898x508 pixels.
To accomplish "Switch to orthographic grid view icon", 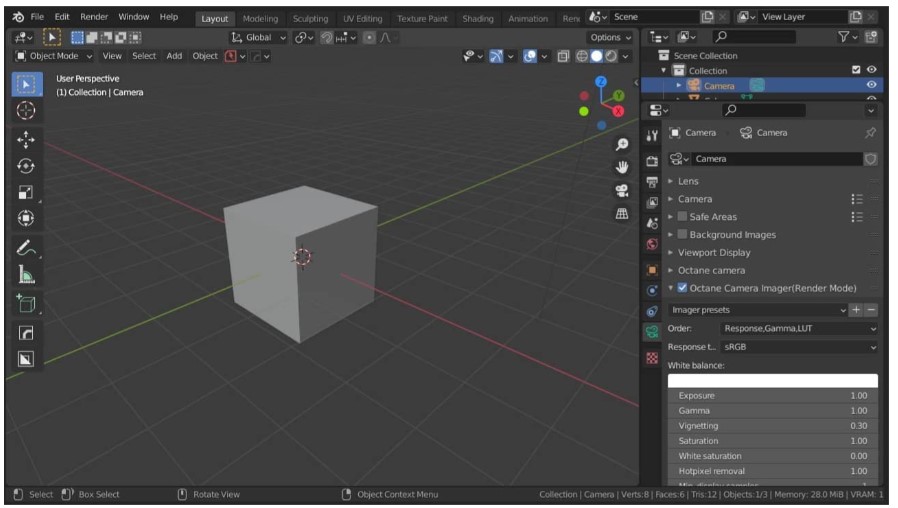I will coord(622,214).
